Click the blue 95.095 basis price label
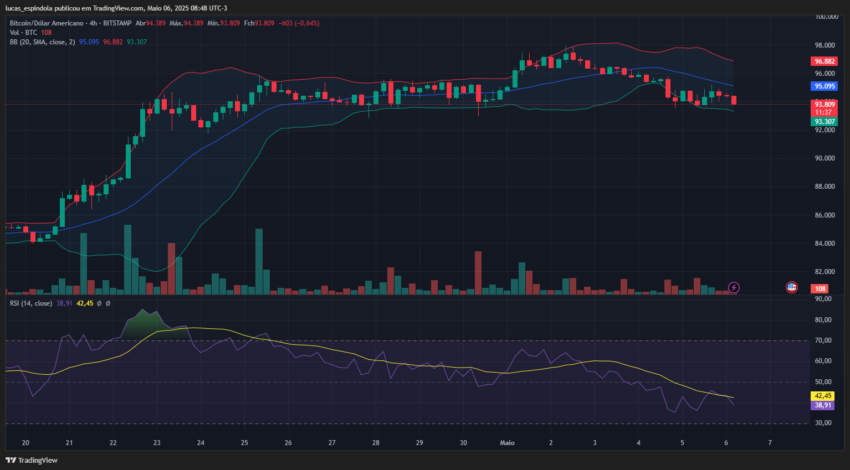Image resolution: width=850 pixels, height=470 pixels. (x=824, y=86)
